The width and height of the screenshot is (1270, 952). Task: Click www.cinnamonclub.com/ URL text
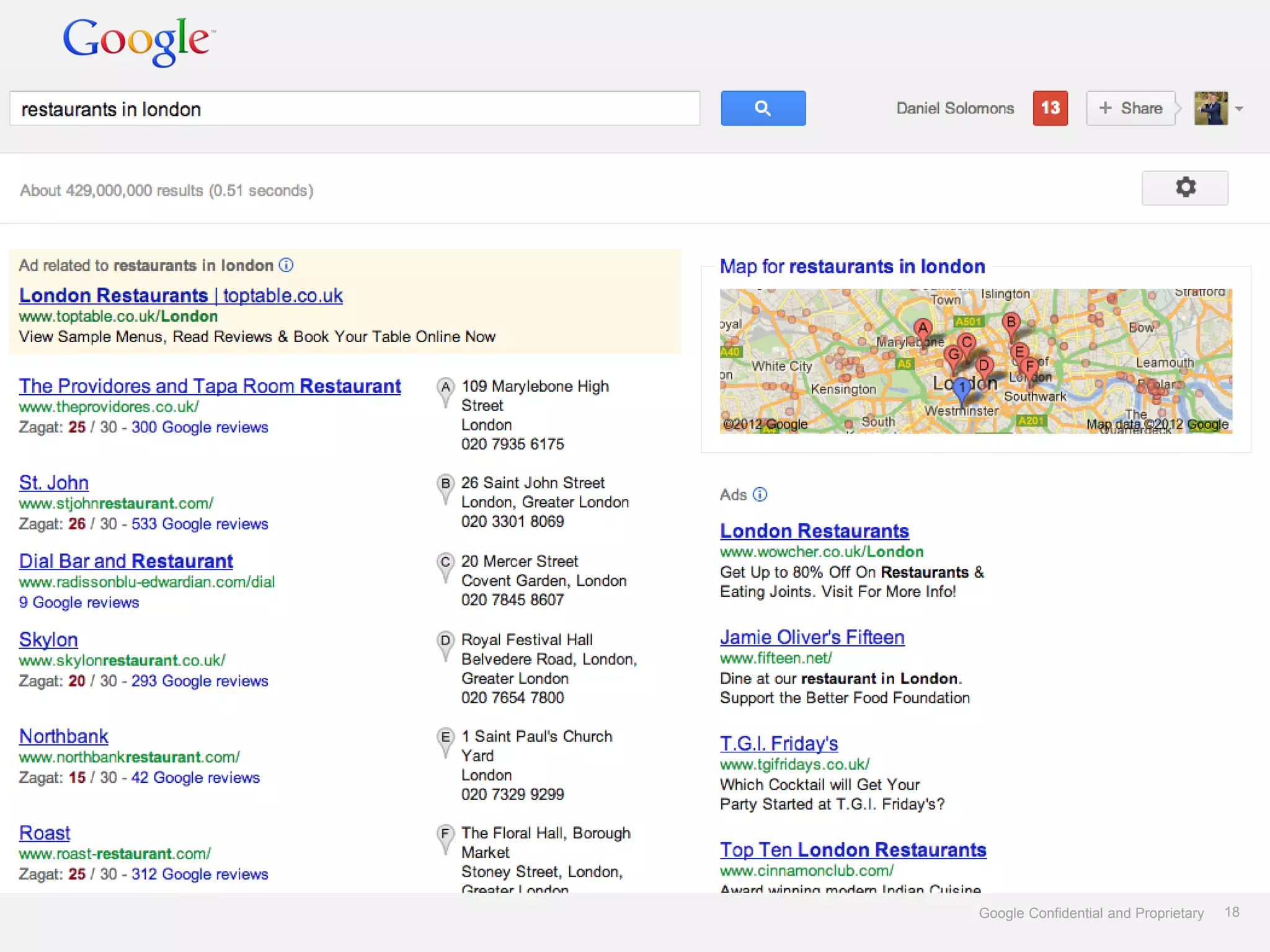tap(807, 871)
